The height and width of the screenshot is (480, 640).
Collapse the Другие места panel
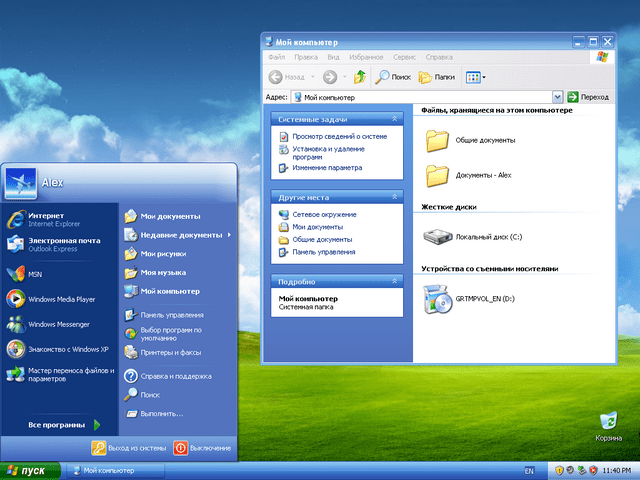[x=396, y=198]
